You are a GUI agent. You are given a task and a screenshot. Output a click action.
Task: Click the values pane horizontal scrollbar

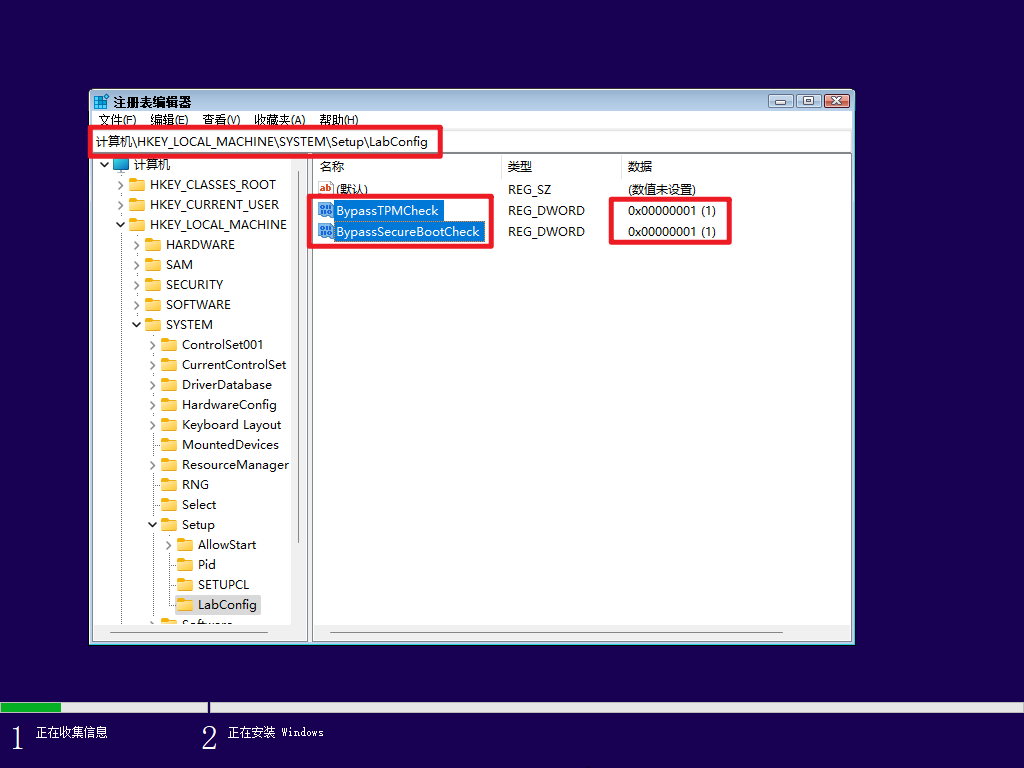556,632
